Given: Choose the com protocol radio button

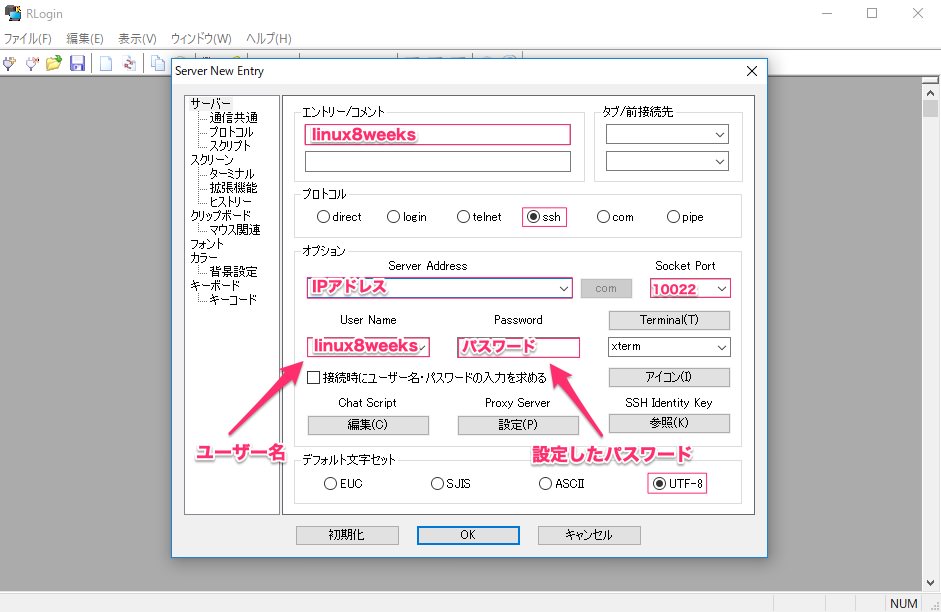Looking at the screenshot, I should pos(615,217).
